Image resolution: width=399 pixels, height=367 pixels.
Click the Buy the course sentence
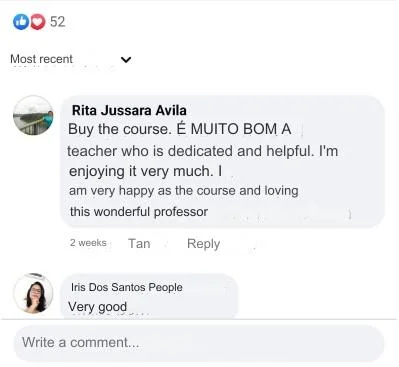coord(119,129)
